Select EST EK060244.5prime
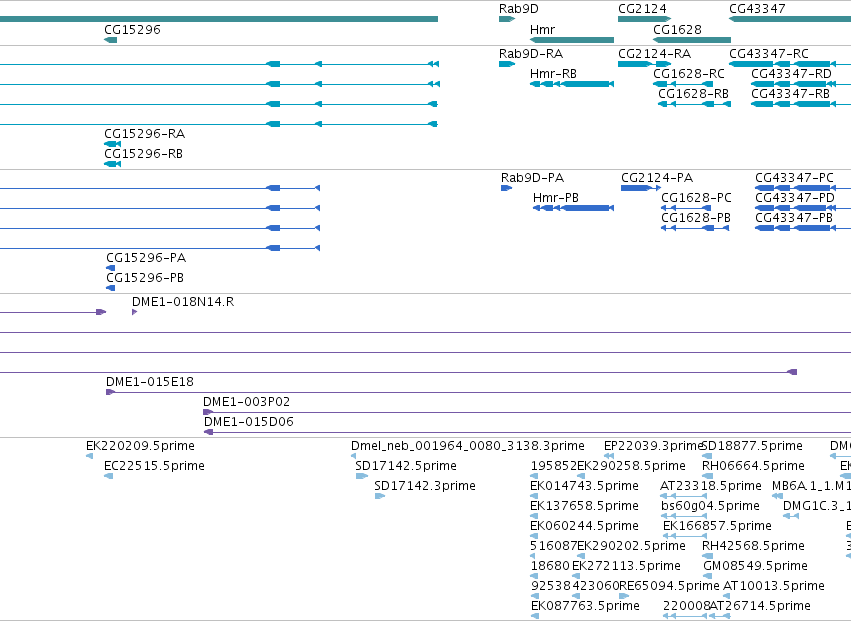 (x=584, y=527)
